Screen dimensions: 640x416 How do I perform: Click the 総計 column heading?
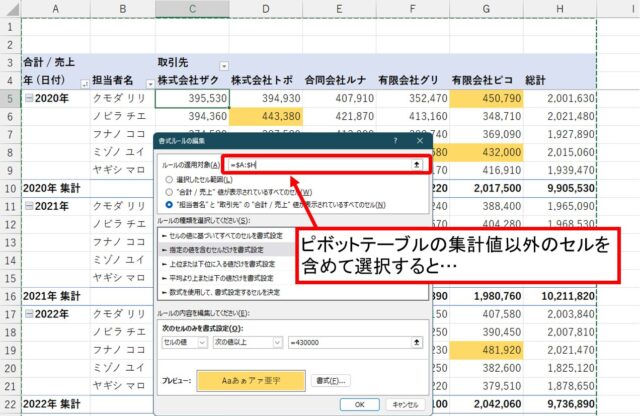tap(535, 80)
